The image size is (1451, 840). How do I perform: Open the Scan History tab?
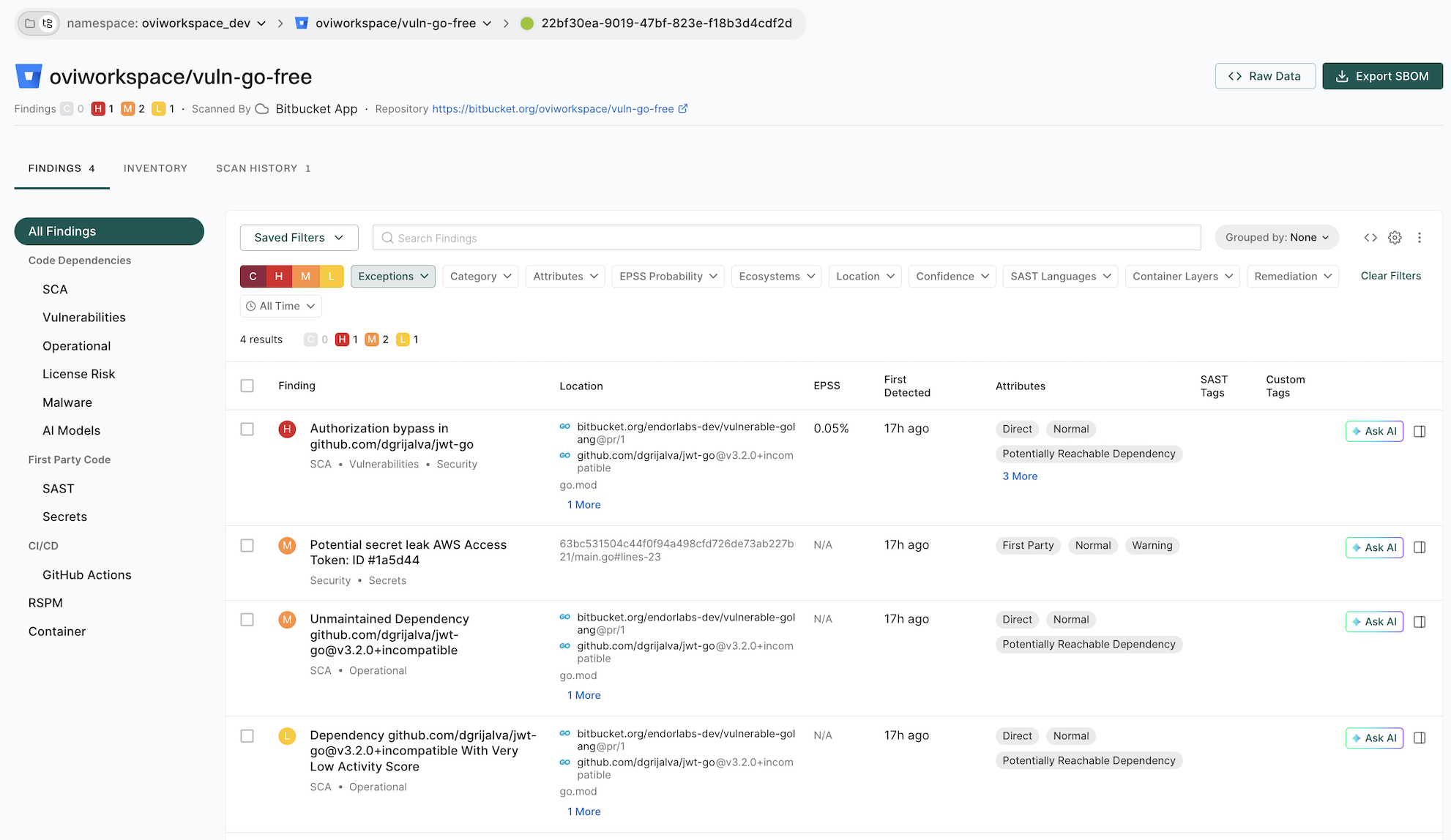tap(263, 168)
